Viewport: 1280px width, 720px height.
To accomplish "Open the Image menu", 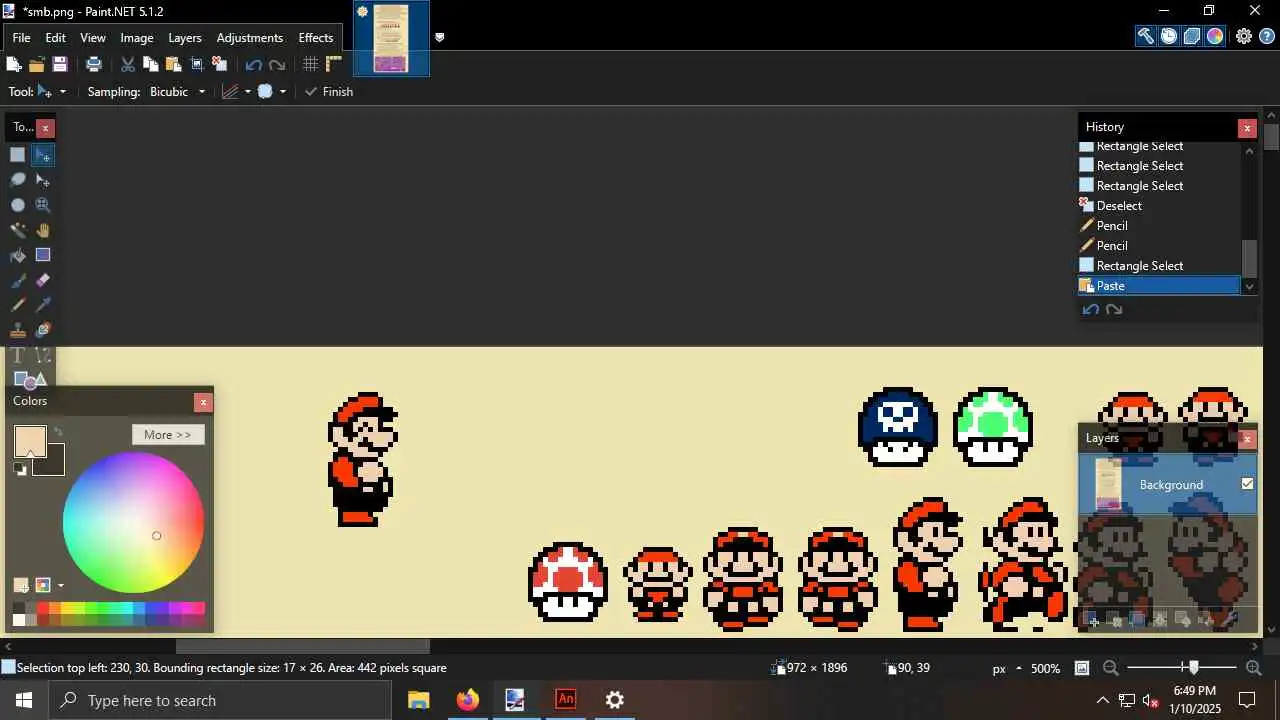I will tap(137, 38).
